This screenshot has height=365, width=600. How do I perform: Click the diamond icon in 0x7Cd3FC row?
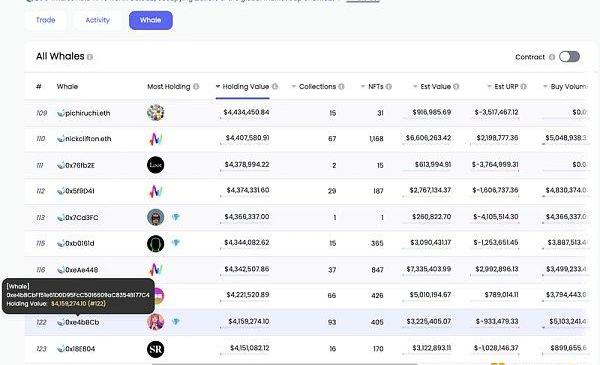point(176,217)
